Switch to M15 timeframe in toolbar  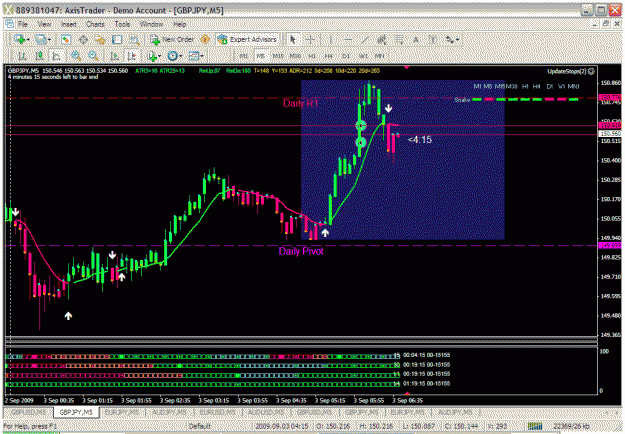(x=277, y=56)
